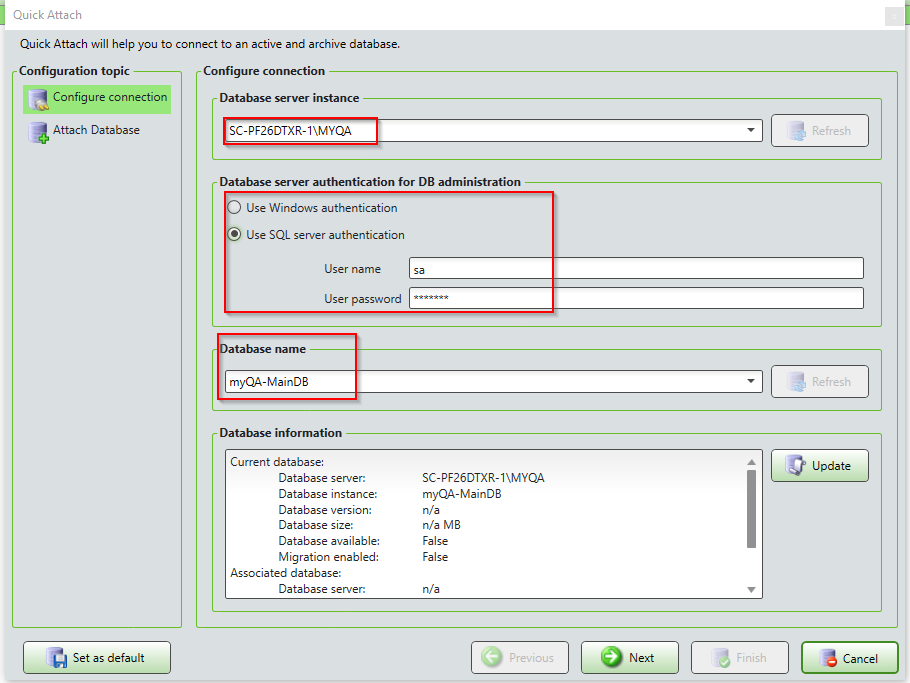
Task: Click the Attach Database icon in sidebar
Action: tap(39, 132)
